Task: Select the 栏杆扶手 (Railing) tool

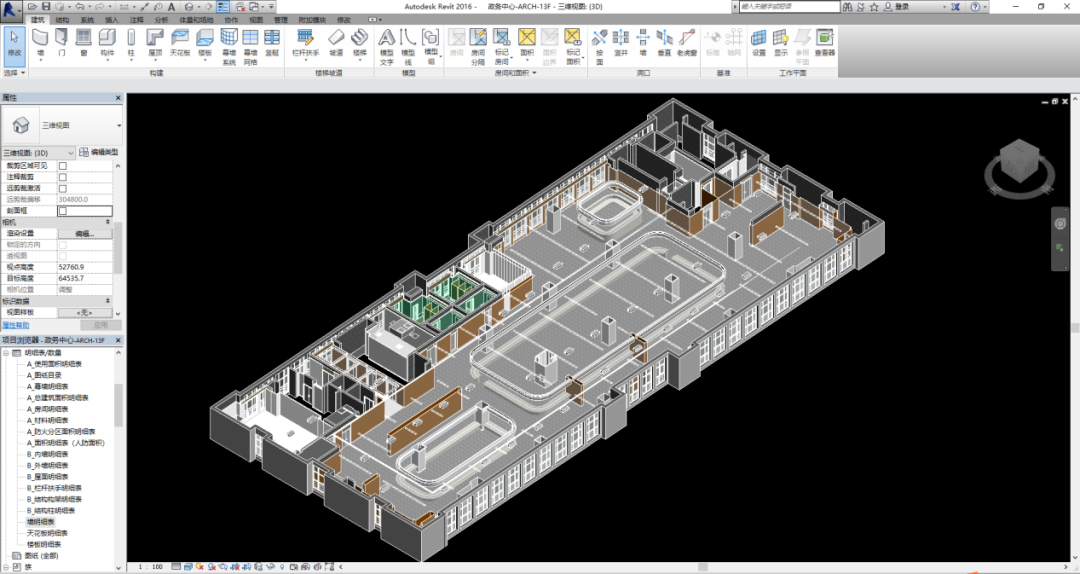Action: click(x=305, y=43)
